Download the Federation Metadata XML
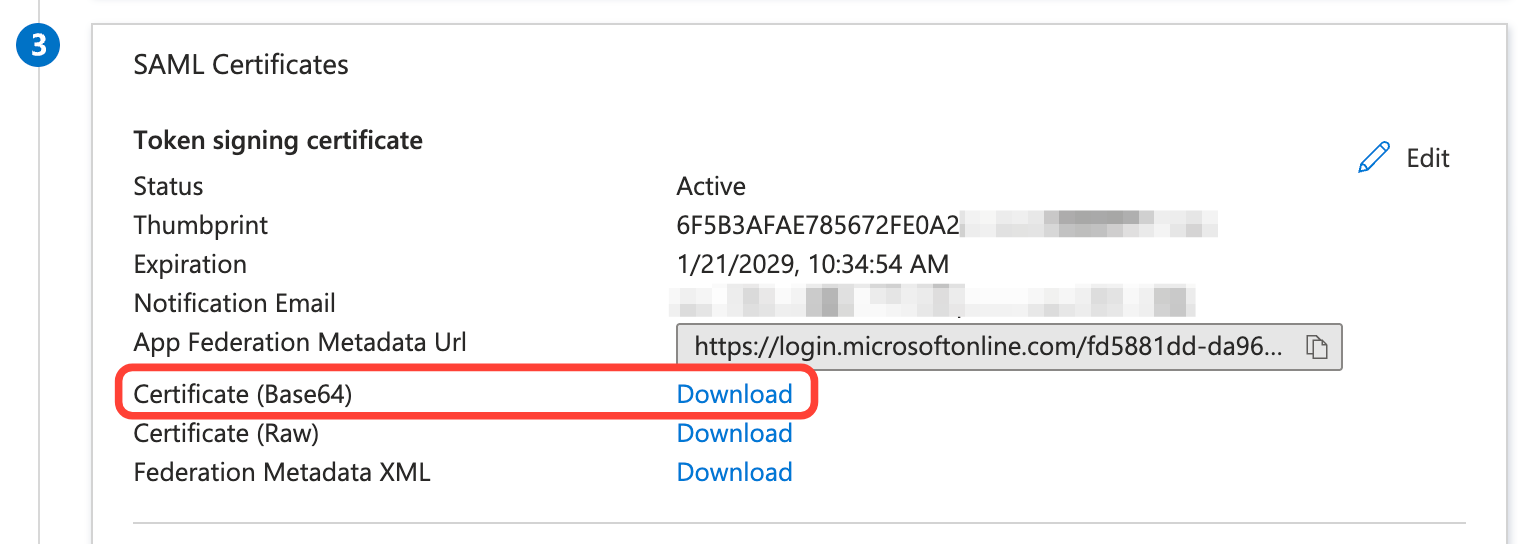 coord(734,472)
